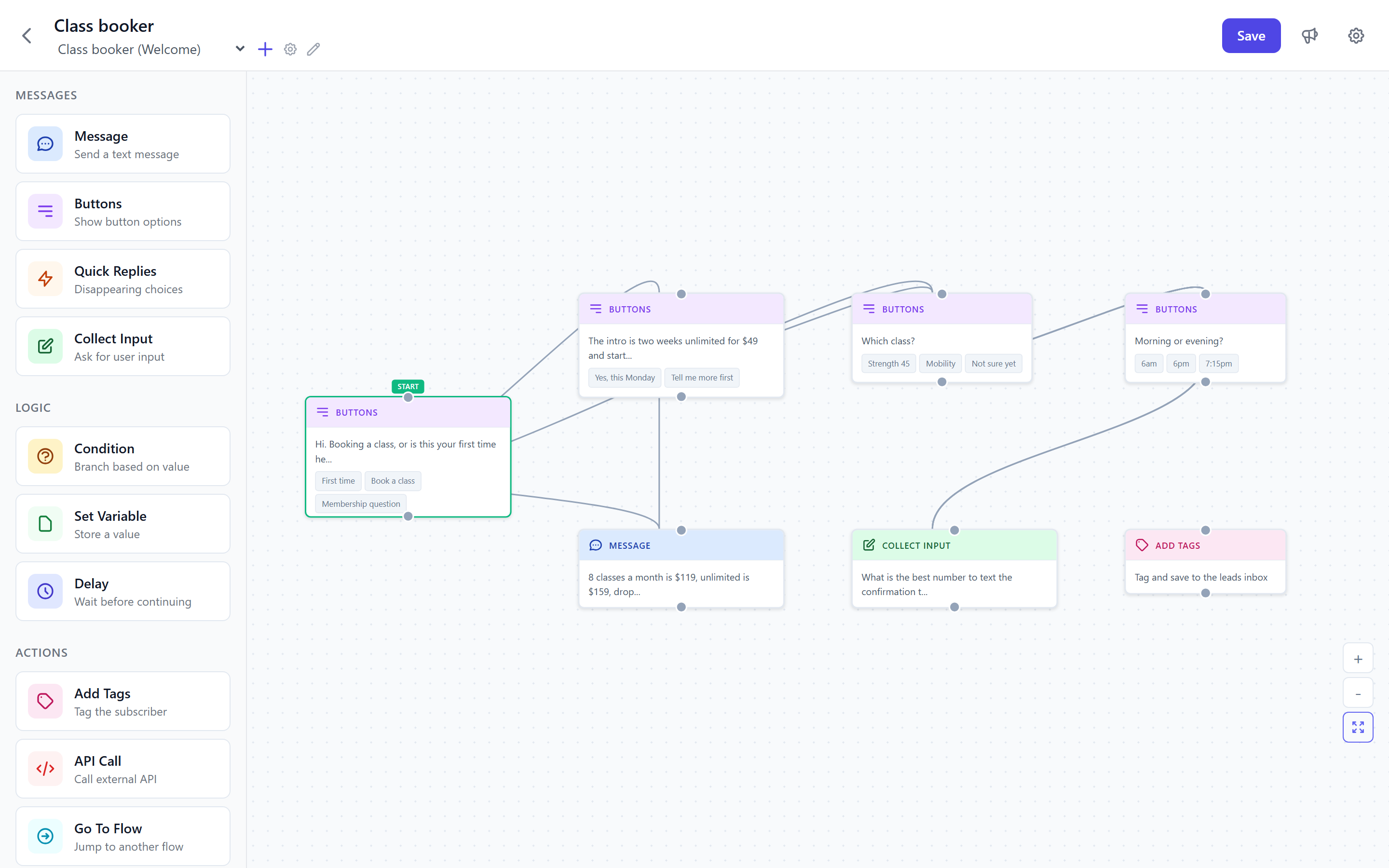Viewport: 1389px width, 868px height.
Task: Click the 6am chip
Action: (1149, 364)
